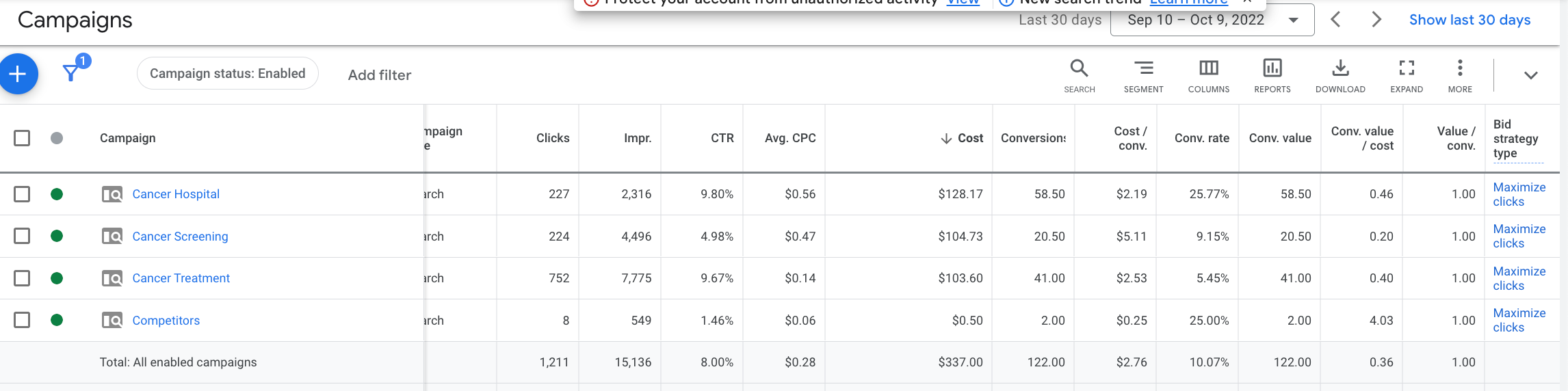The image size is (1568, 391).
Task: Click the green status dot for Competitors
Action: [57, 320]
